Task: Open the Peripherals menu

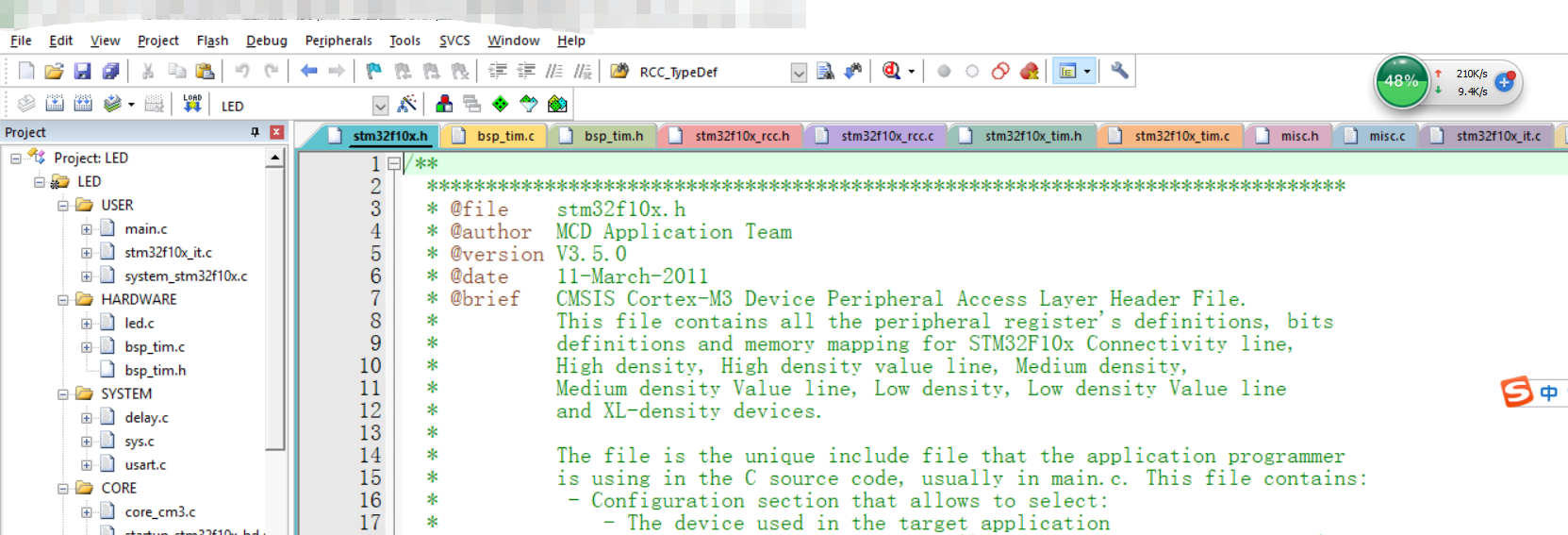Action: [x=338, y=41]
